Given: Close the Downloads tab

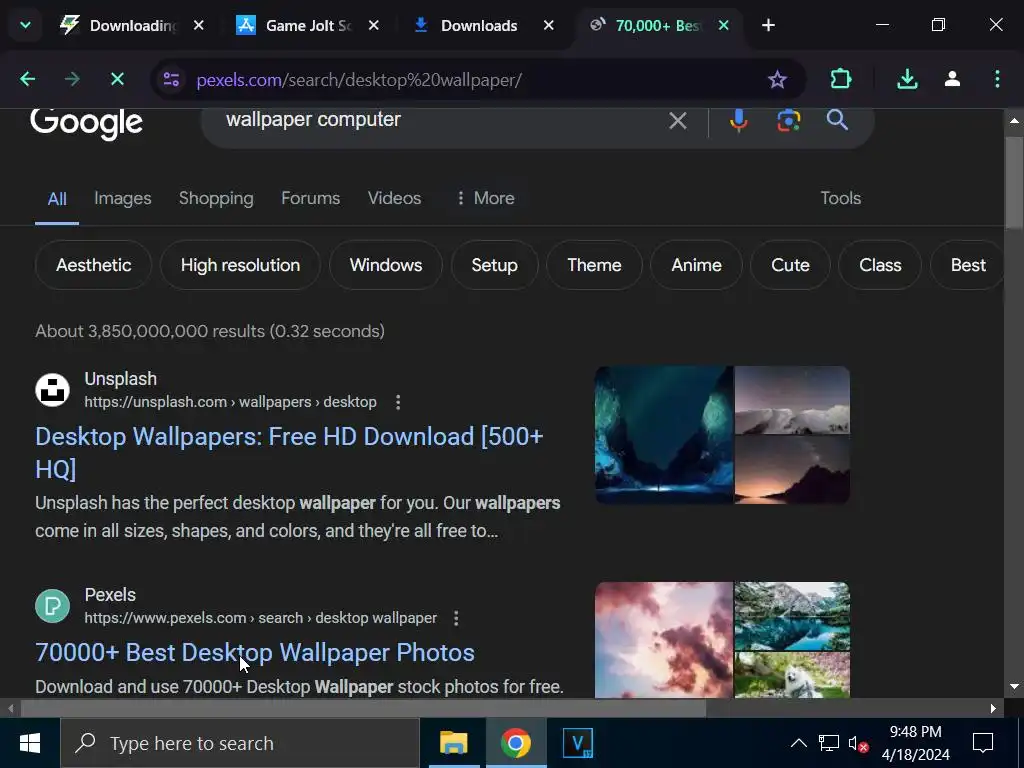Looking at the screenshot, I should click(x=549, y=25).
